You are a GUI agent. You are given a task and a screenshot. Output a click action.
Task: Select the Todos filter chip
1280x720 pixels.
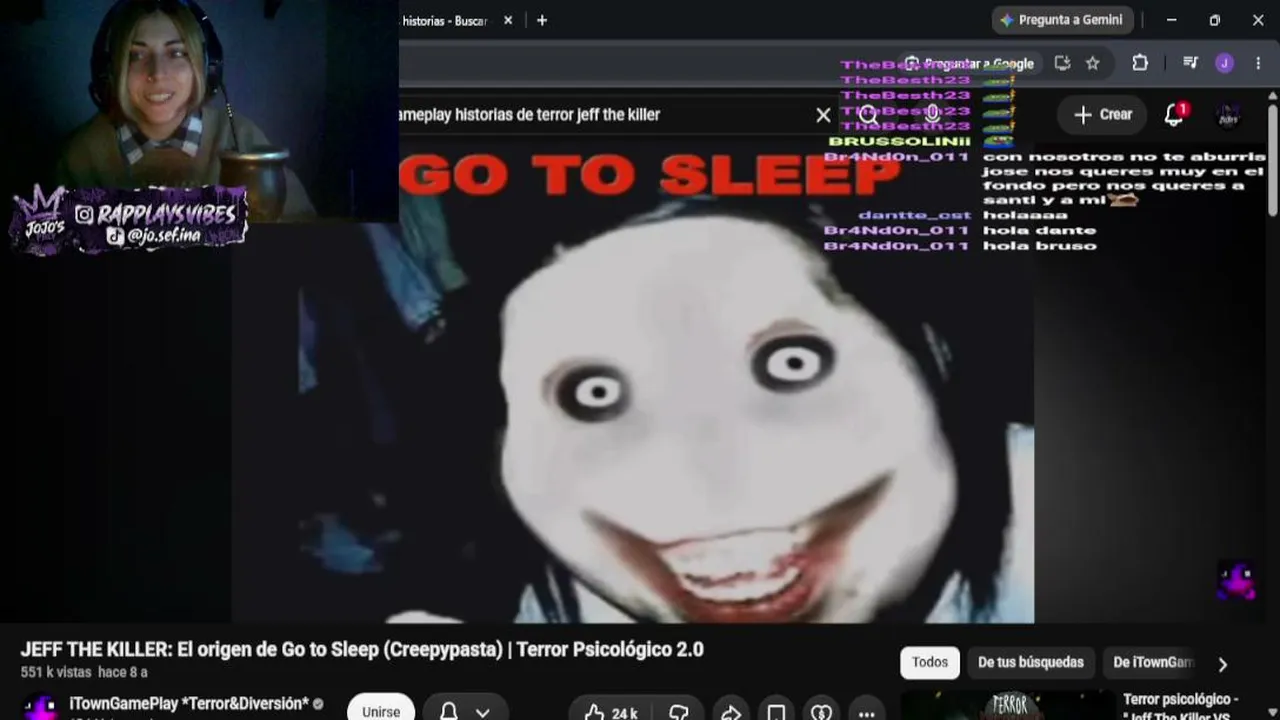coord(930,662)
